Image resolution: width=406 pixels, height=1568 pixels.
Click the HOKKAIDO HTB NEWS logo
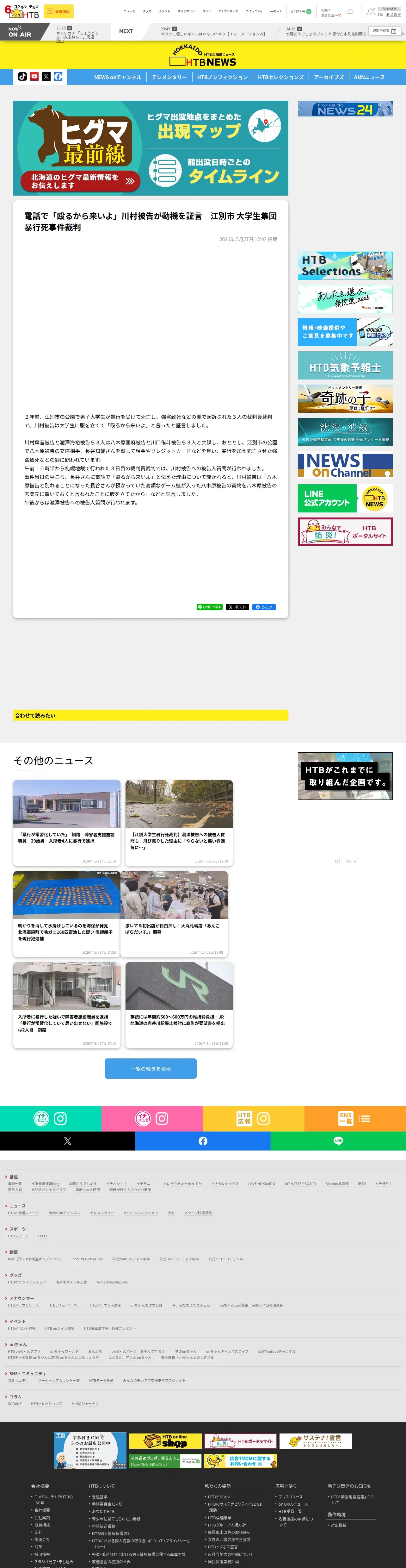(x=203, y=55)
